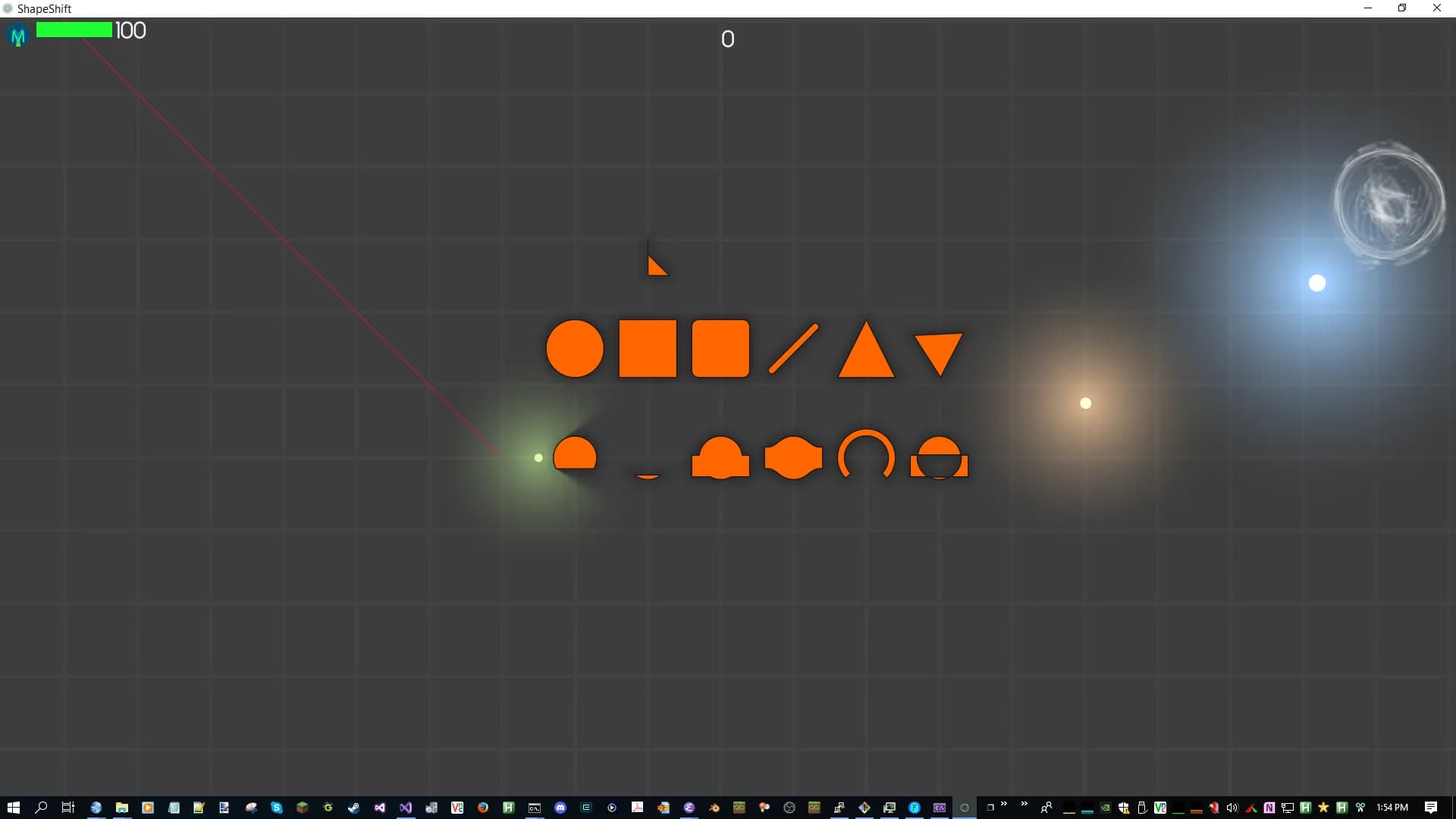Select the diagonal line shape
1456x819 pixels.
pyautogui.click(x=793, y=349)
